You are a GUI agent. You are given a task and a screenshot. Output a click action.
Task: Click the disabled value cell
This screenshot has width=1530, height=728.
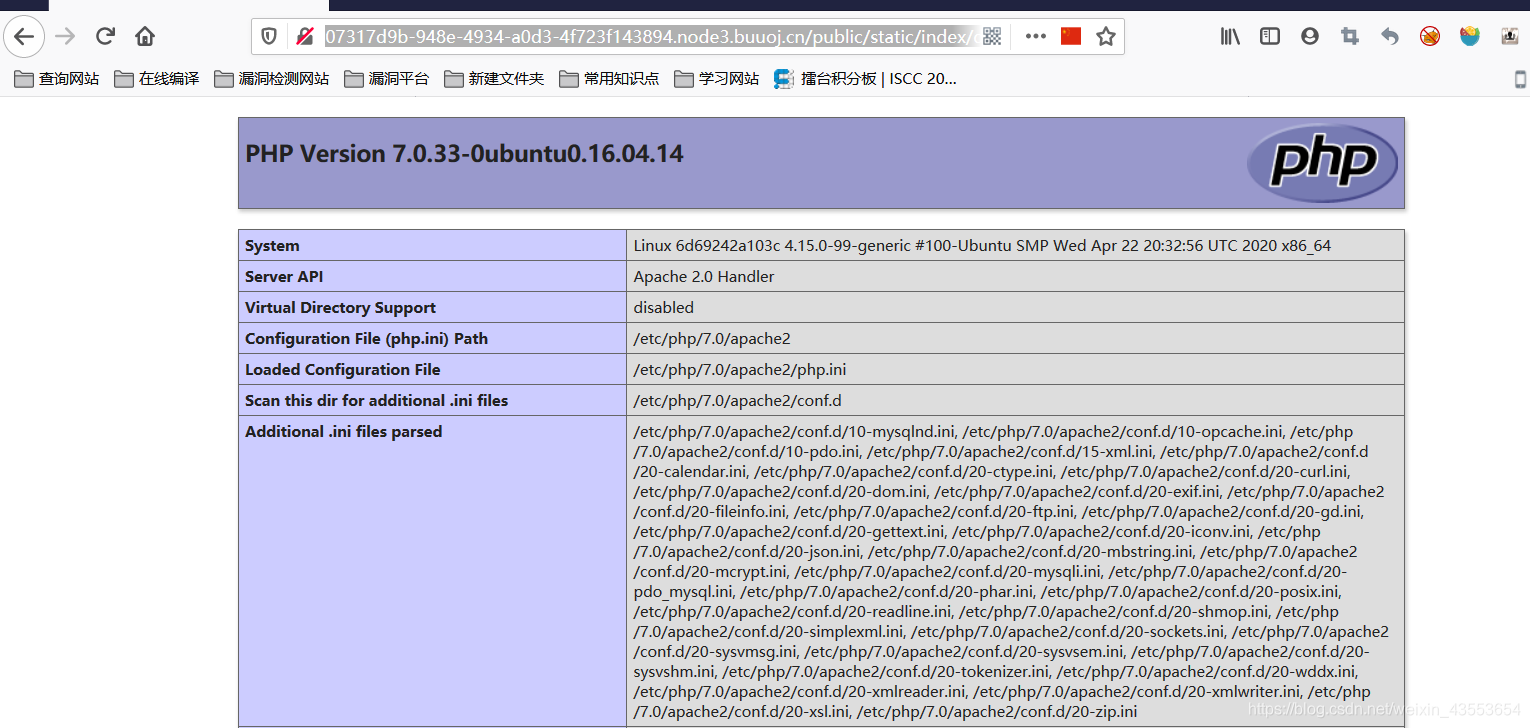pyautogui.click(x=1015, y=308)
